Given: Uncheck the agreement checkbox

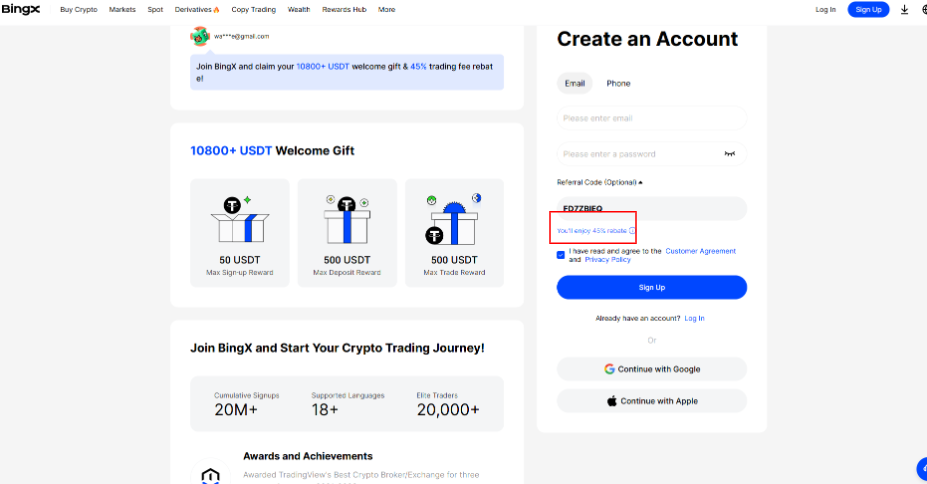Looking at the screenshot, I should coord(560,255).
